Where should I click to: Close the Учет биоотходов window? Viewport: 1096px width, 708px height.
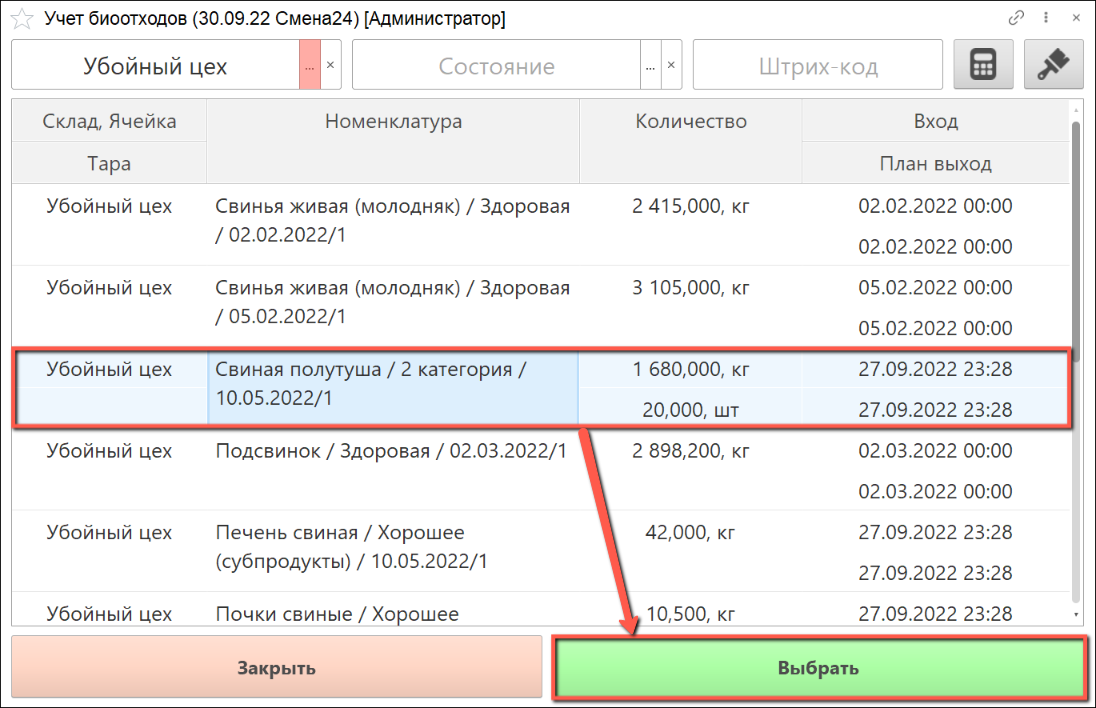point(1076,18)
